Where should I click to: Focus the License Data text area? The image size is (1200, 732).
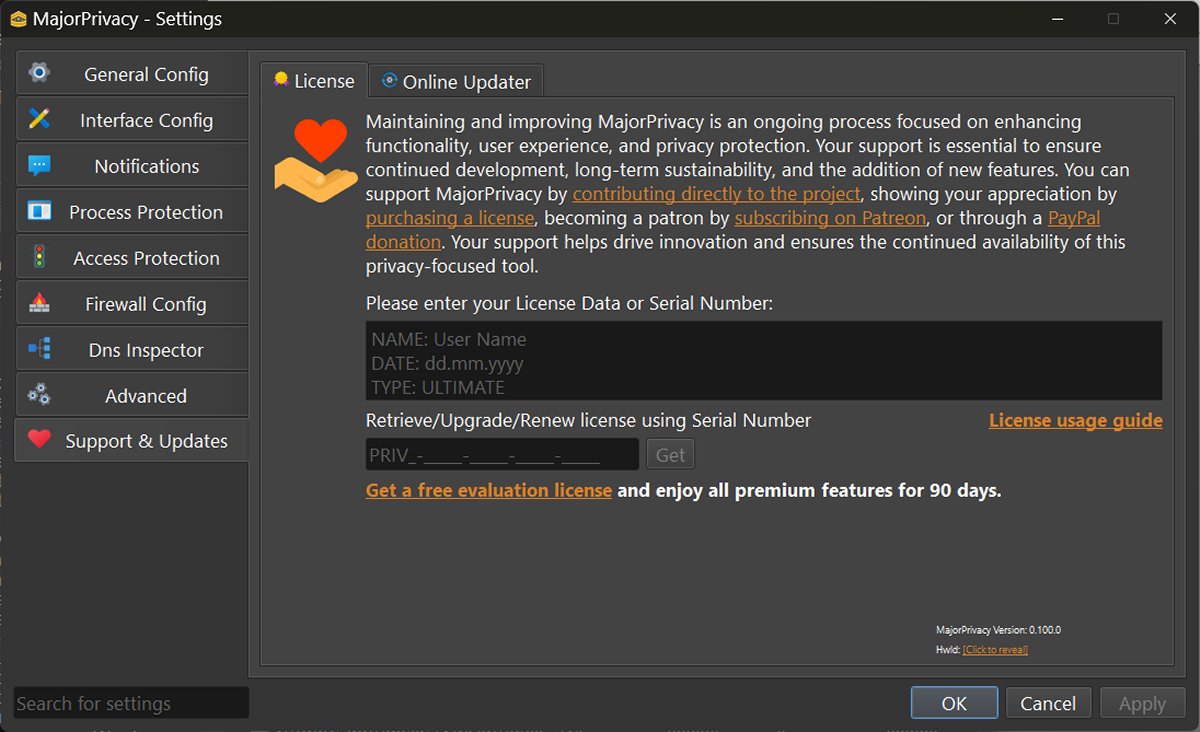click(x=764, y=361)
